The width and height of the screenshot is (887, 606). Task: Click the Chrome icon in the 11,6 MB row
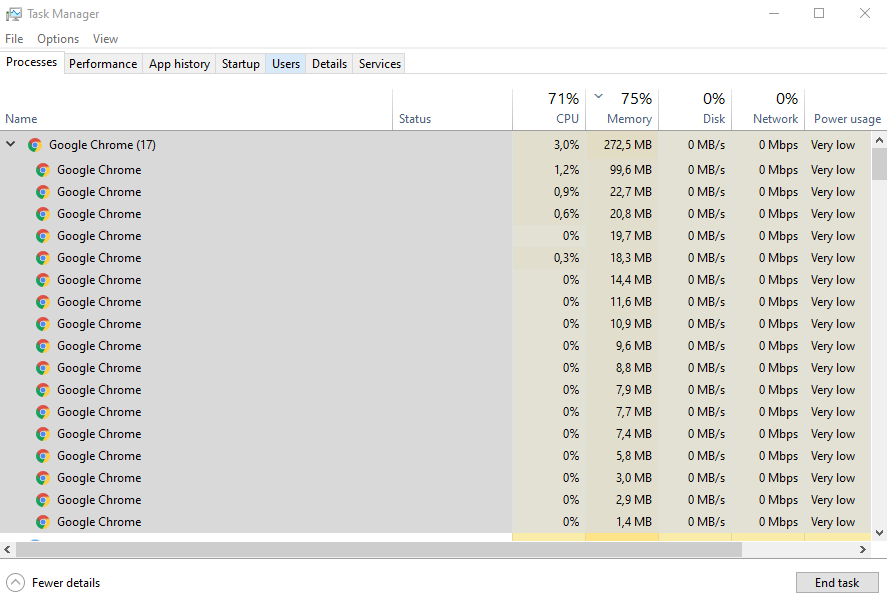point(43,302)
